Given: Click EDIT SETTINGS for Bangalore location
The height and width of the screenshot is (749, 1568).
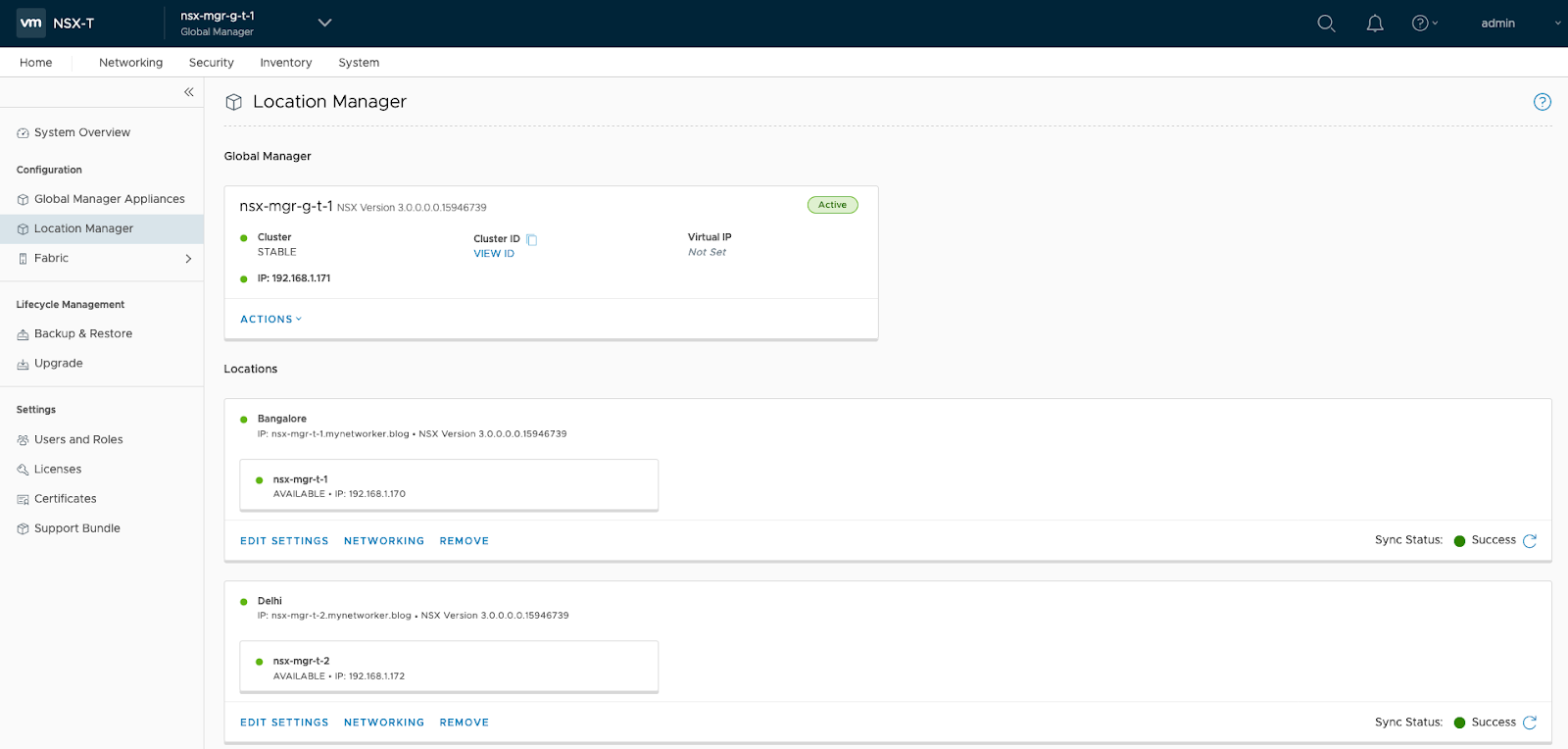Looking at the screenshot, I should click(x=284, y=541).
